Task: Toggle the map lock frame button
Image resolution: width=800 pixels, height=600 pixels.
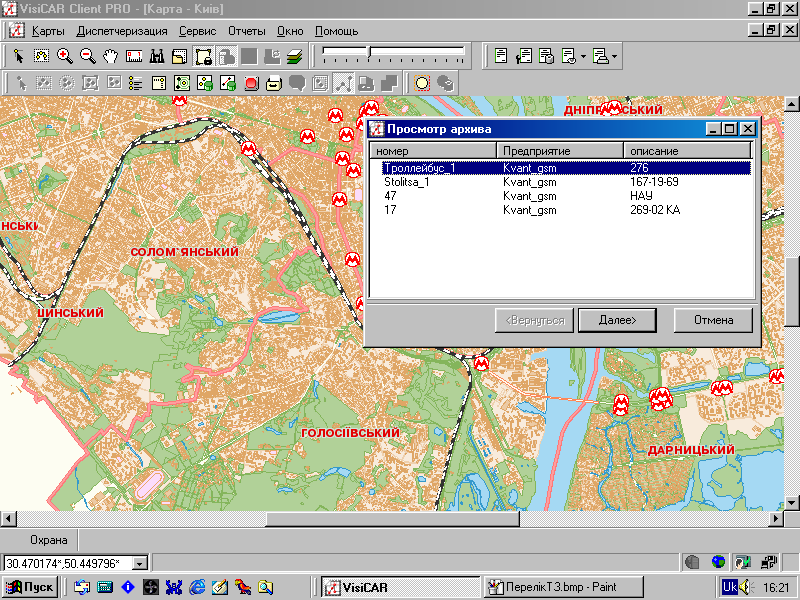Action: tap(203, 56)
